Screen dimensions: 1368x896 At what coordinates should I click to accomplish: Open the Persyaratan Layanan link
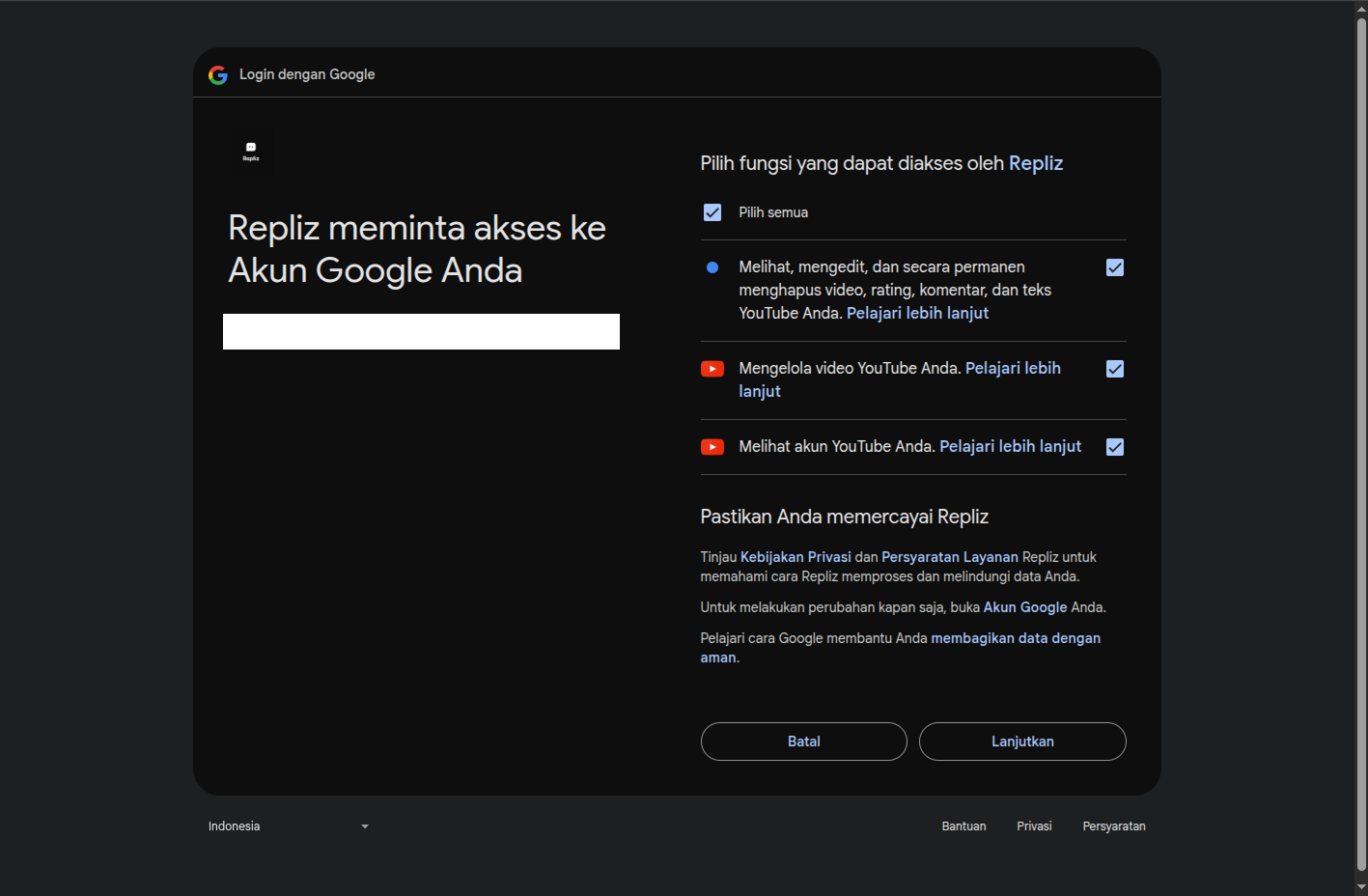(x=949, y=557)
